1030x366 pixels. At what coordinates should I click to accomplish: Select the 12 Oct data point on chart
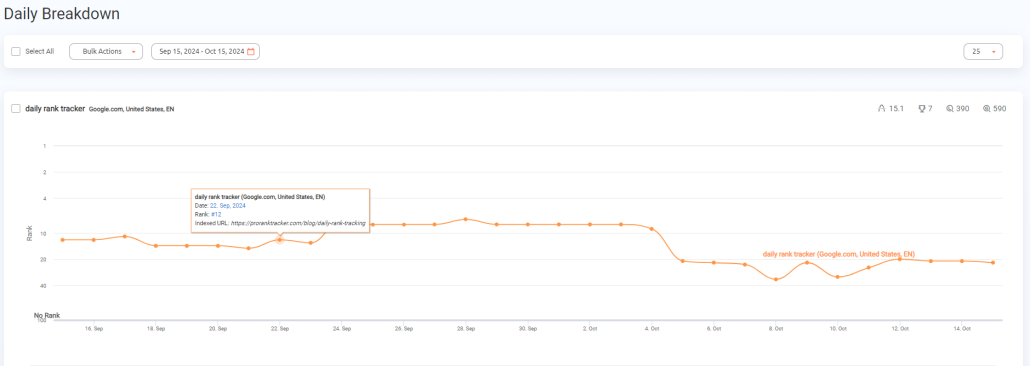pos(899,260)
